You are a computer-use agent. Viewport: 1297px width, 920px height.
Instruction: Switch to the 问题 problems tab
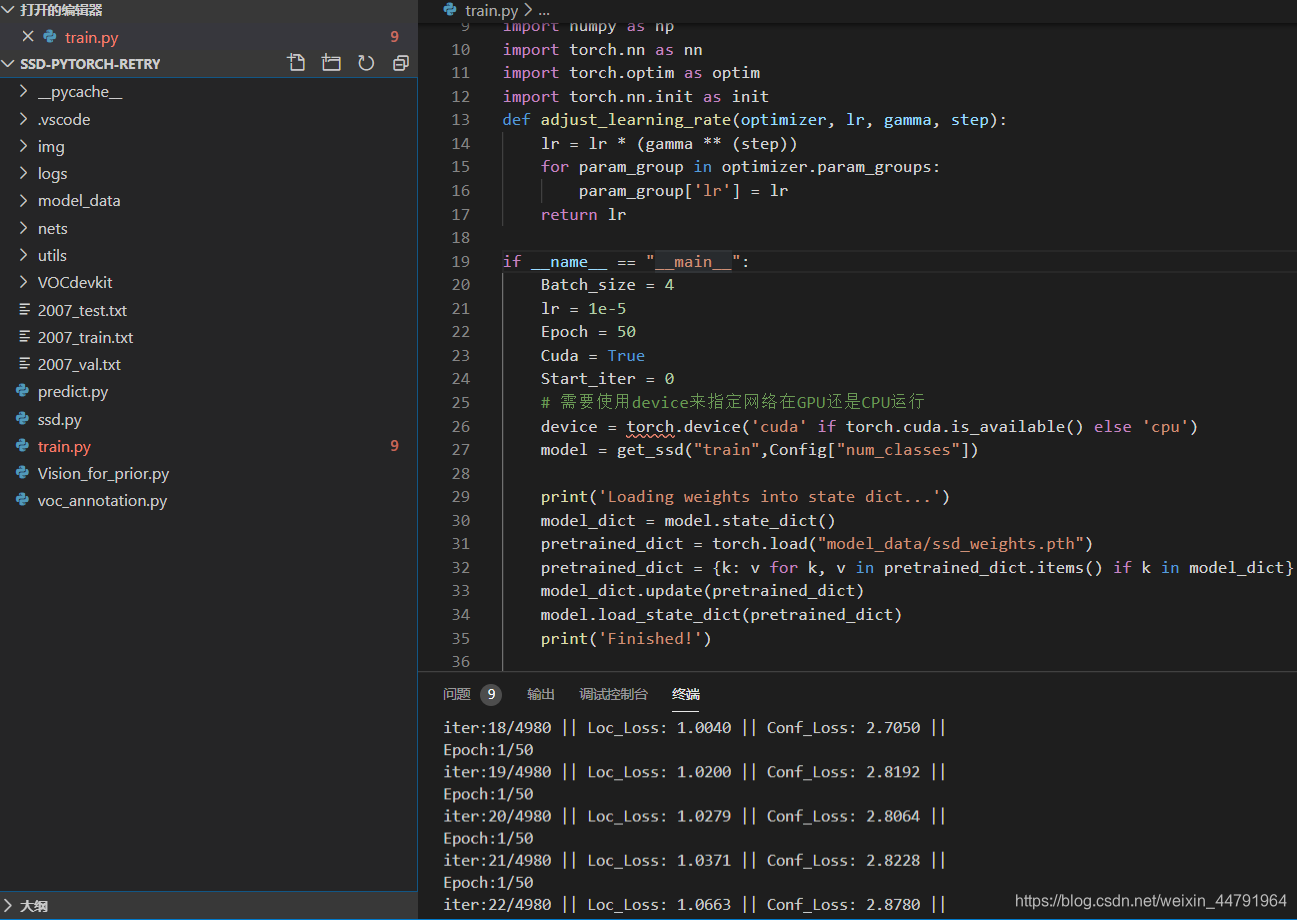pos(457,694)
